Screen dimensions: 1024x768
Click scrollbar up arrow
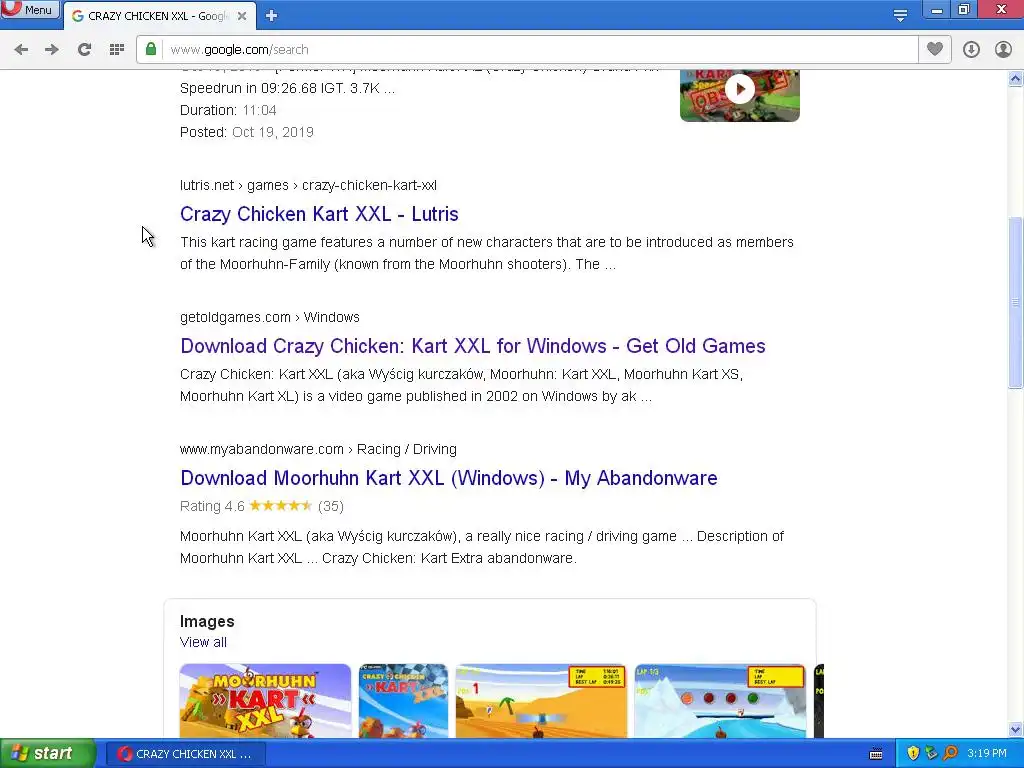(1016, 79)
